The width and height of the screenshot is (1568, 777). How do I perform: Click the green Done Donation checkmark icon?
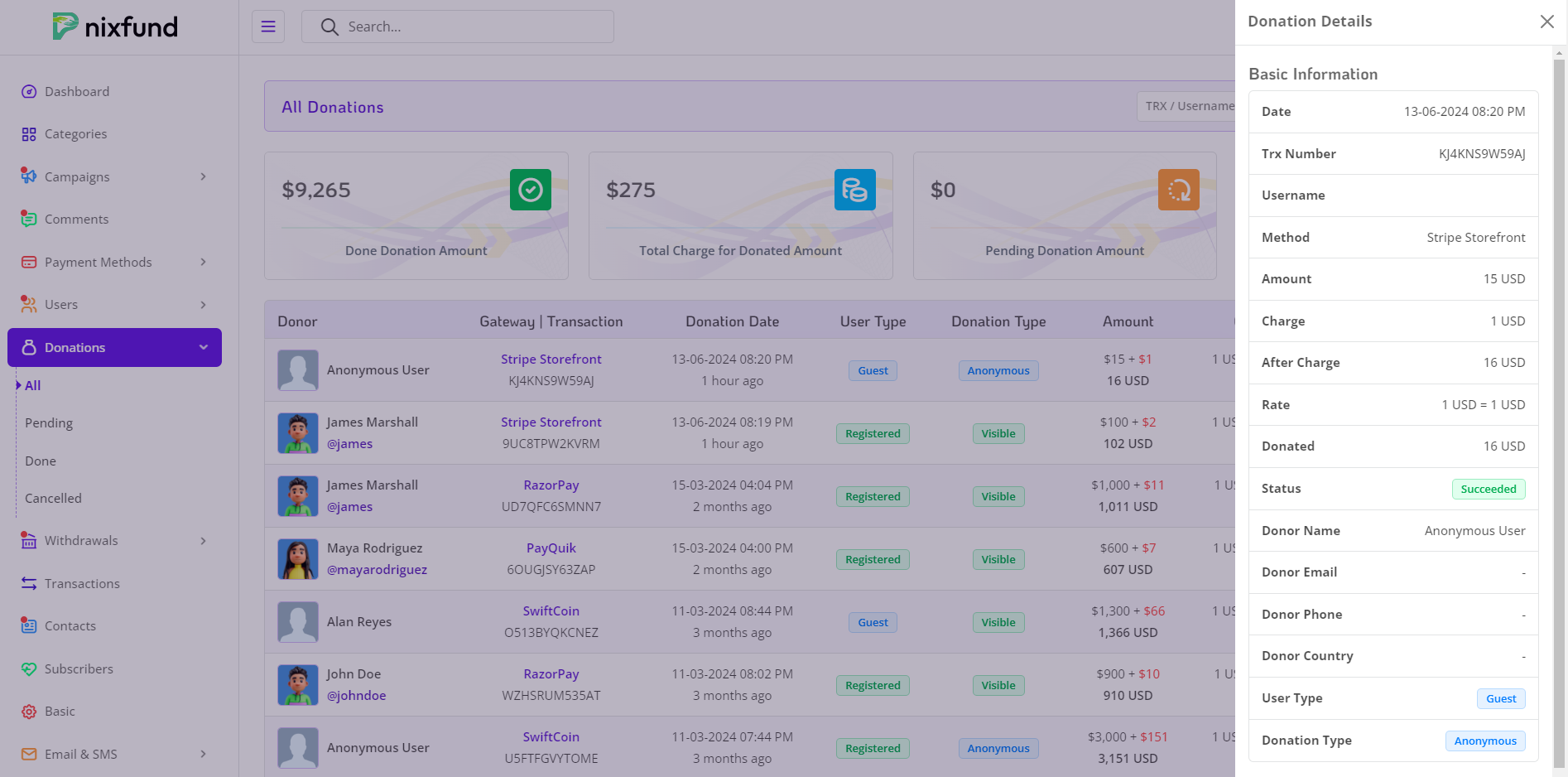(530, 190)
